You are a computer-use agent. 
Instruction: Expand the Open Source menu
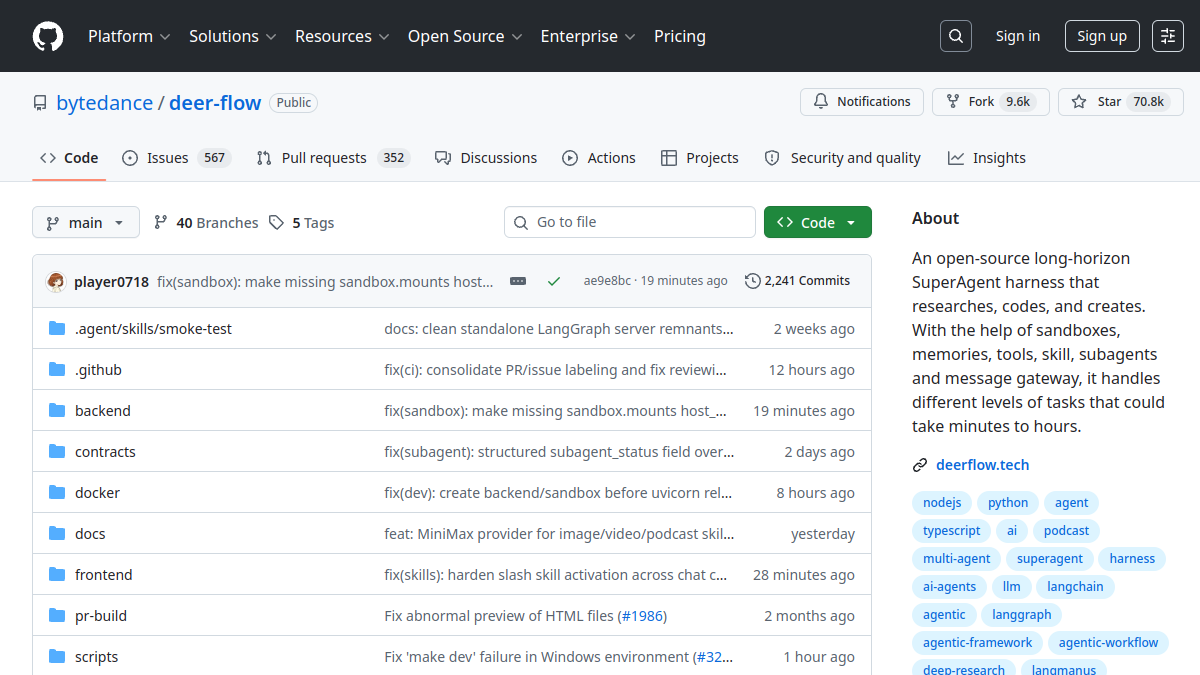[465, 36]
